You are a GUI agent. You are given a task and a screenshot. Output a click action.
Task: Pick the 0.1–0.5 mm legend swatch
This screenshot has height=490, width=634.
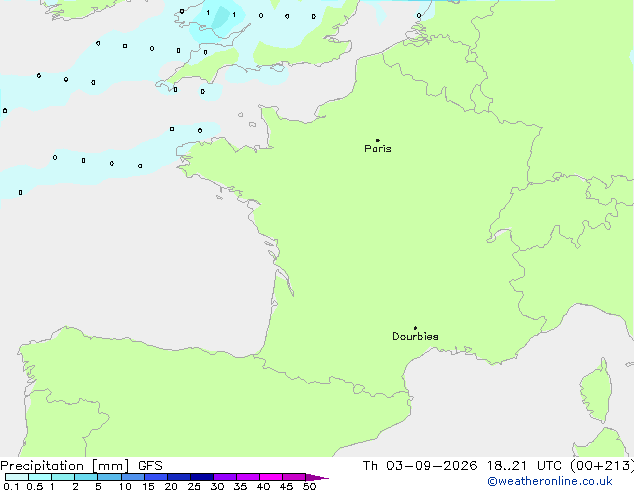pyautogui.click(x=17, y=477)
